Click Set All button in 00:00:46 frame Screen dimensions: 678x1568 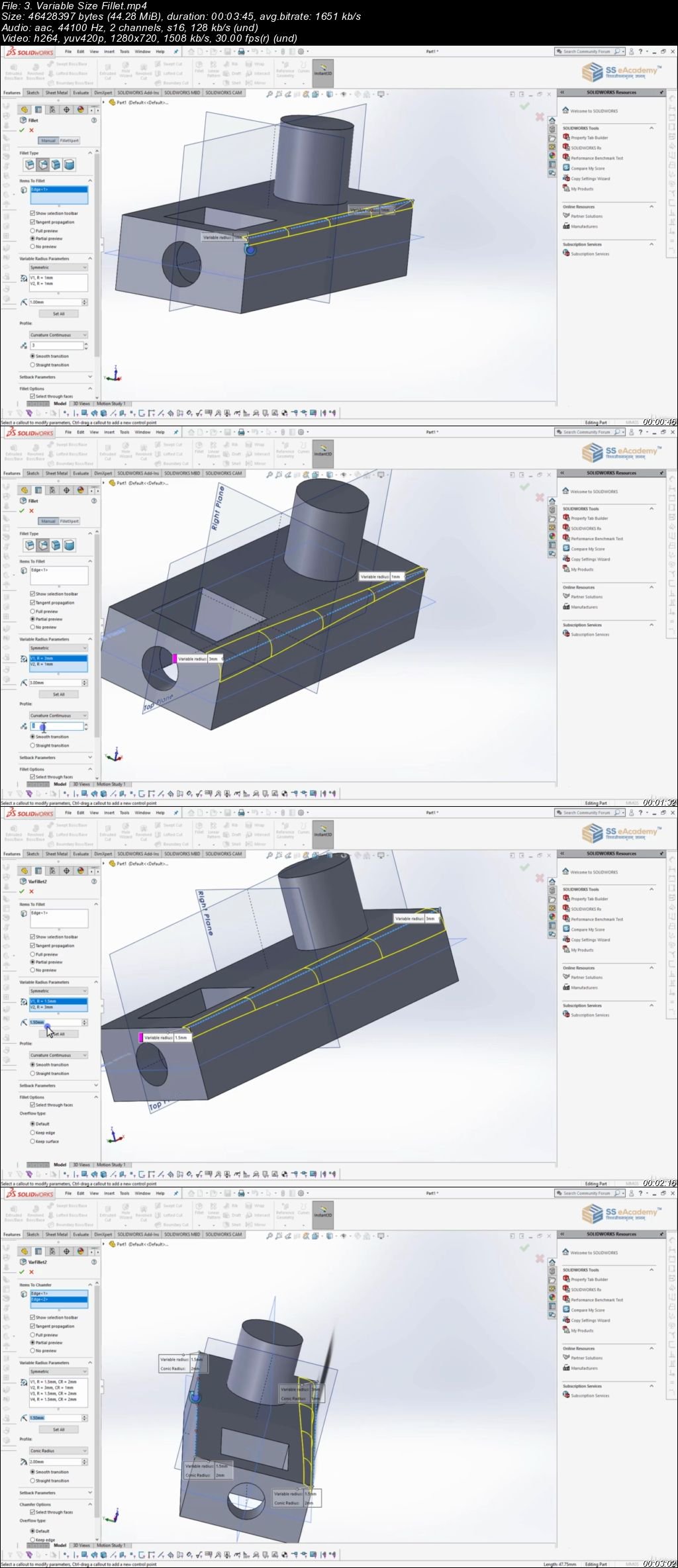tap(59, 314)
